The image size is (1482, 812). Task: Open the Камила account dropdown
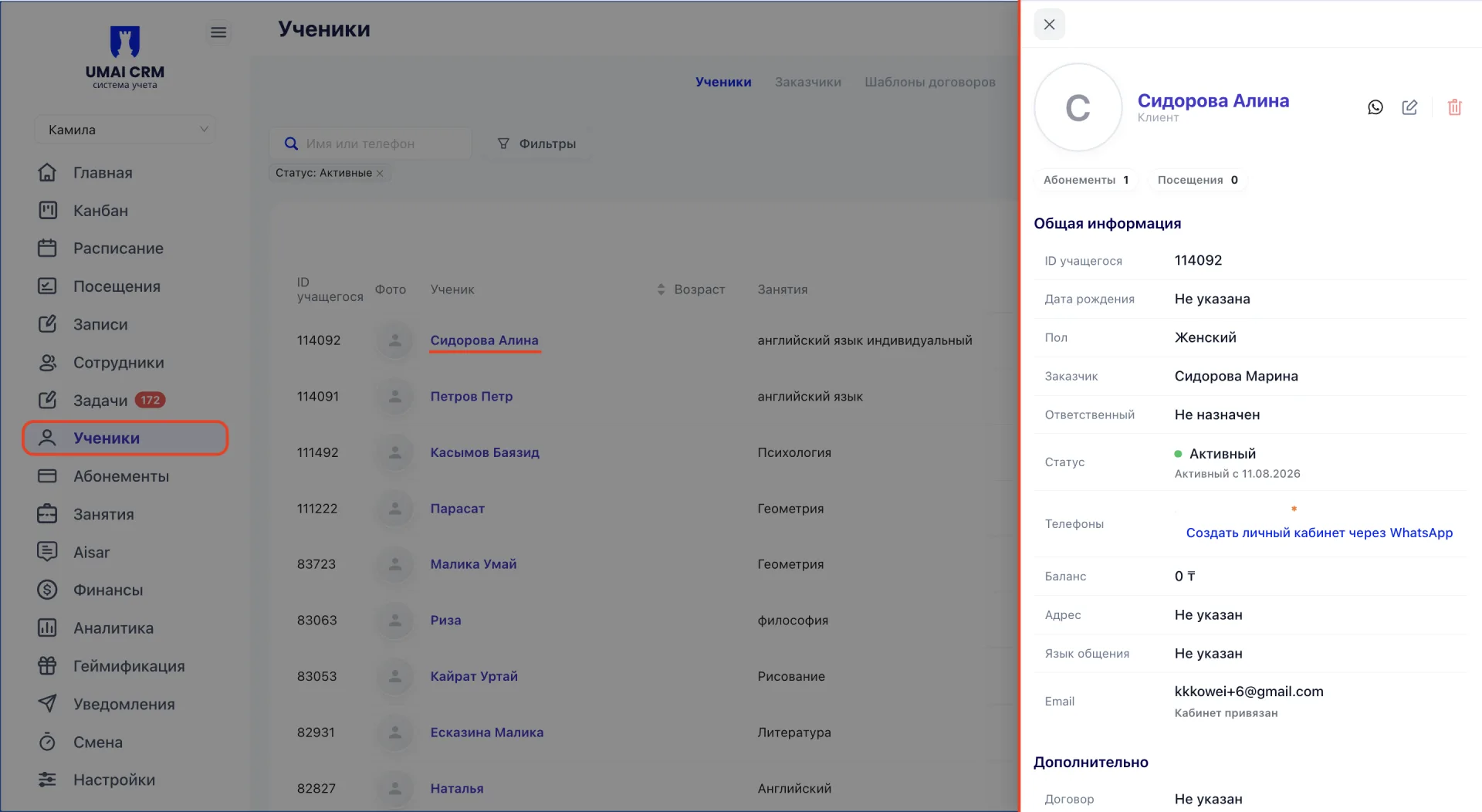(x=125, y=130)
